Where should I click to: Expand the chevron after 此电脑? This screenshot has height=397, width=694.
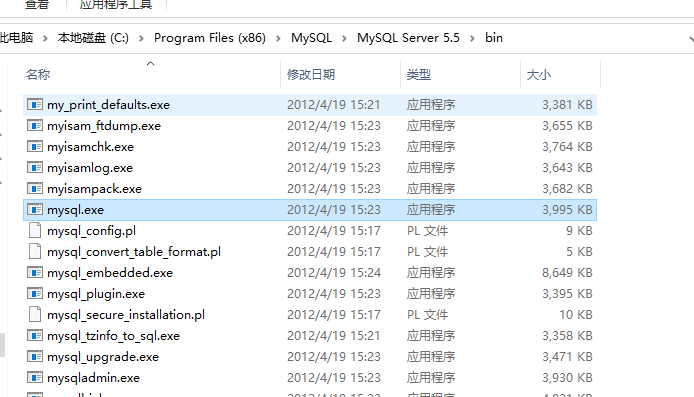(45, 39)
